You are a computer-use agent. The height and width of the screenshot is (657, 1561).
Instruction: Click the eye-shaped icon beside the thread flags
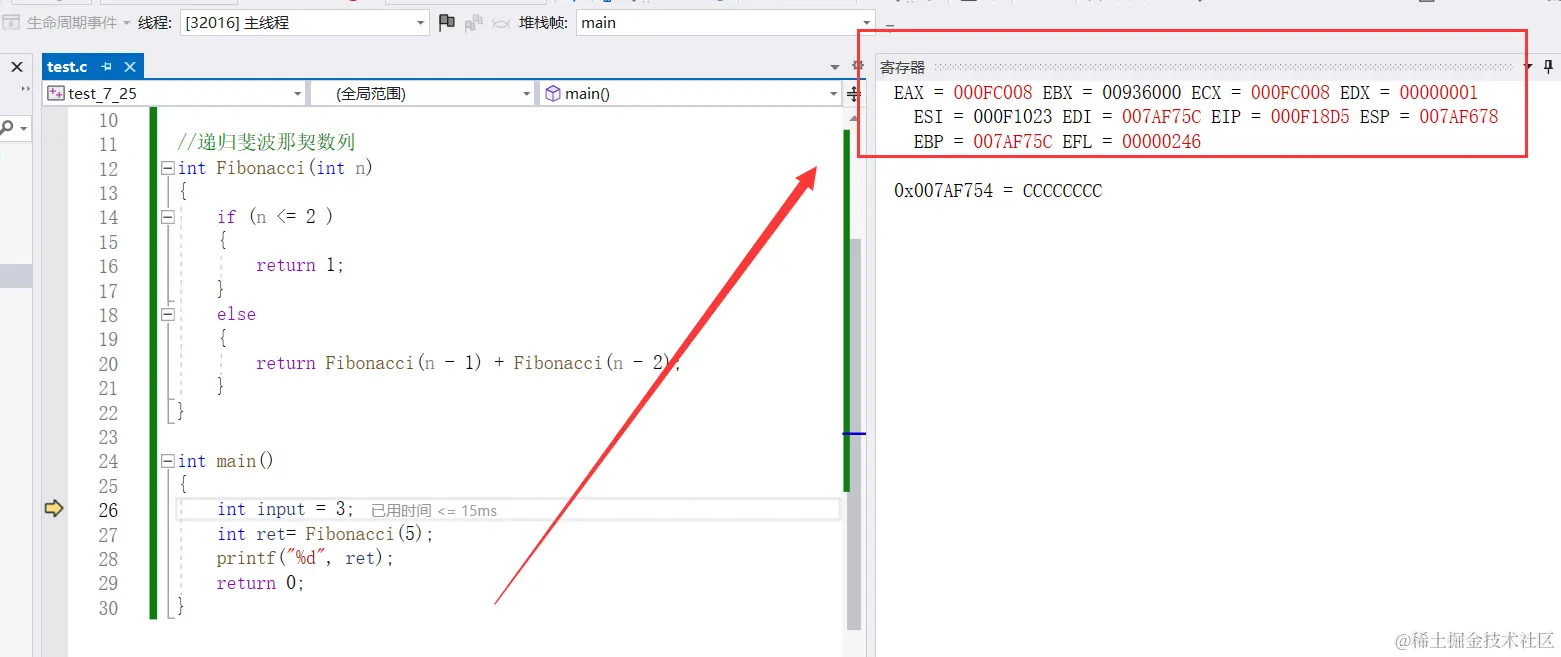tap(502, 22)
